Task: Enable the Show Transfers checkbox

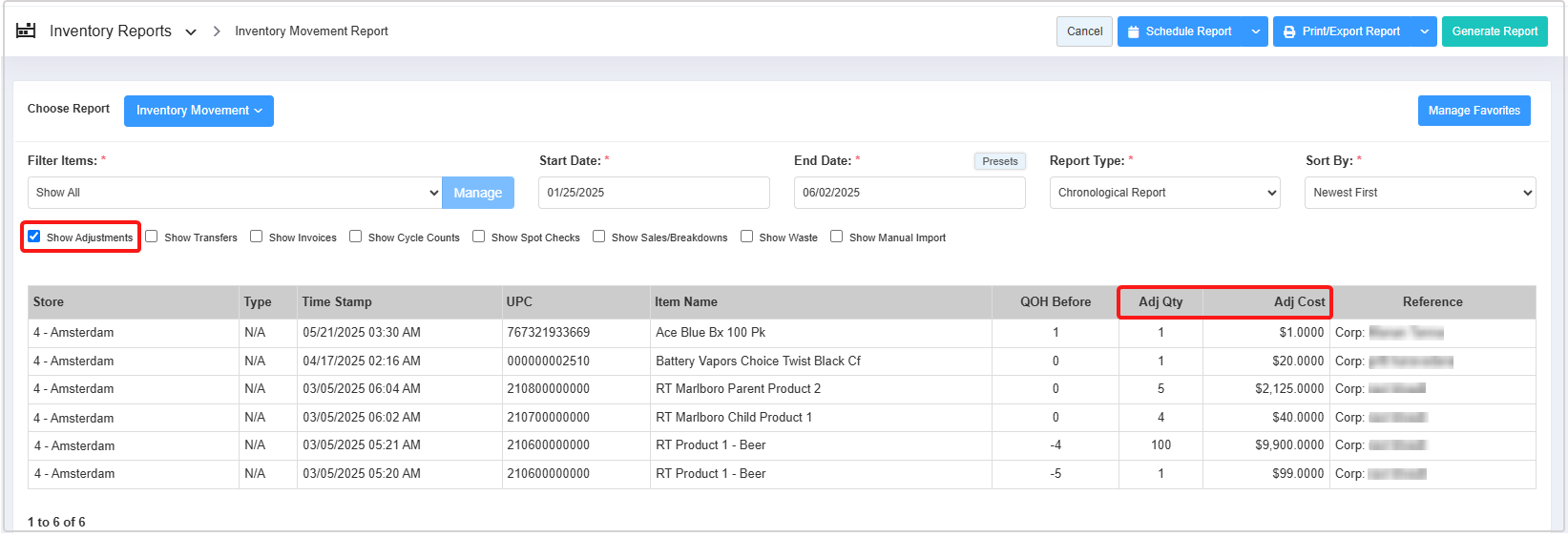Action: [152, 237]
